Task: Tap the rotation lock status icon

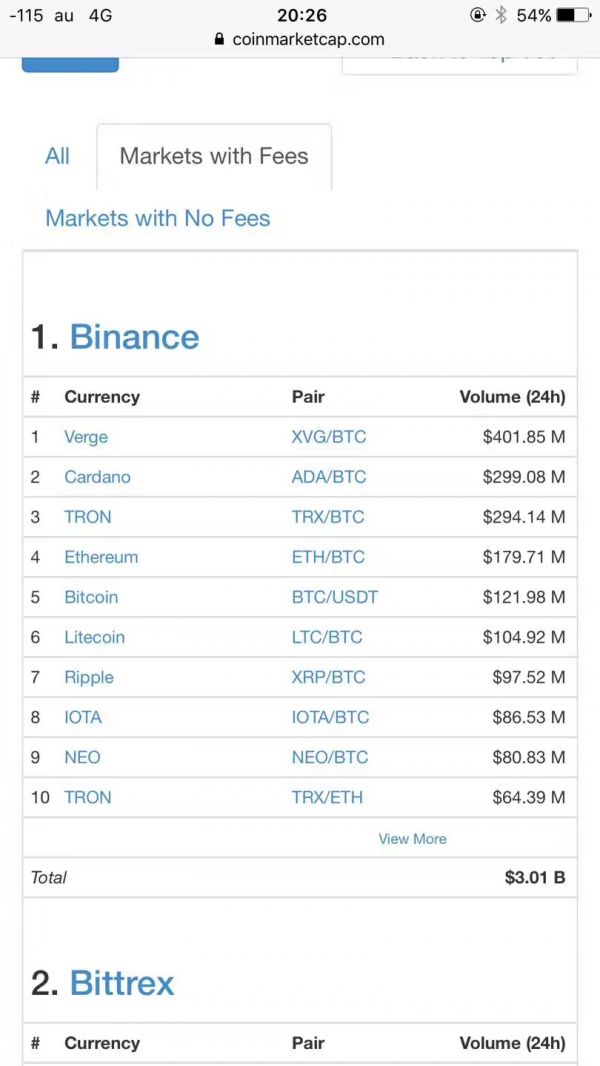Action: coord(477,15)
